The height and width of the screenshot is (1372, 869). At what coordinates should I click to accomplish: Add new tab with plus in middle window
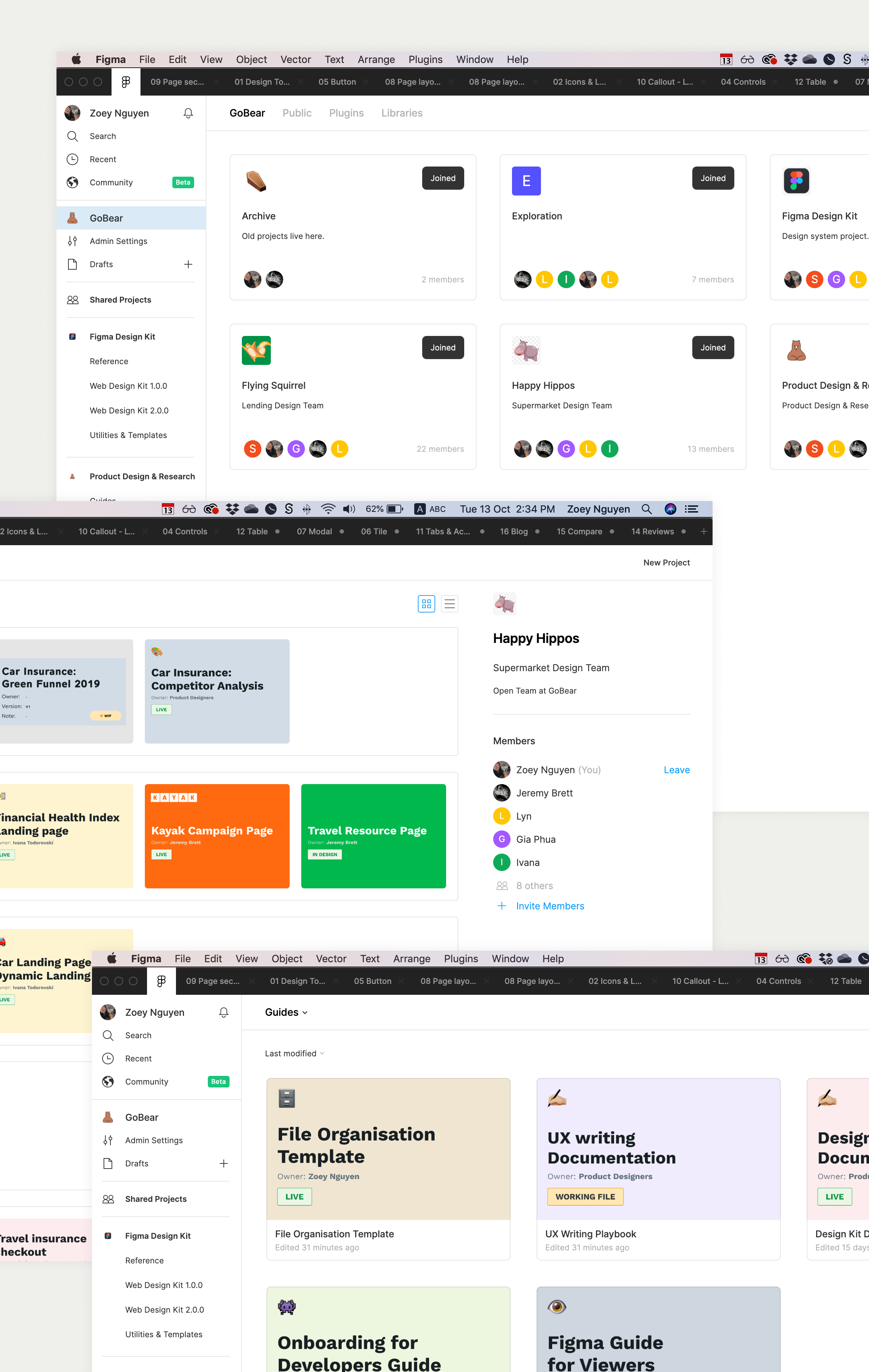point(704,531)
